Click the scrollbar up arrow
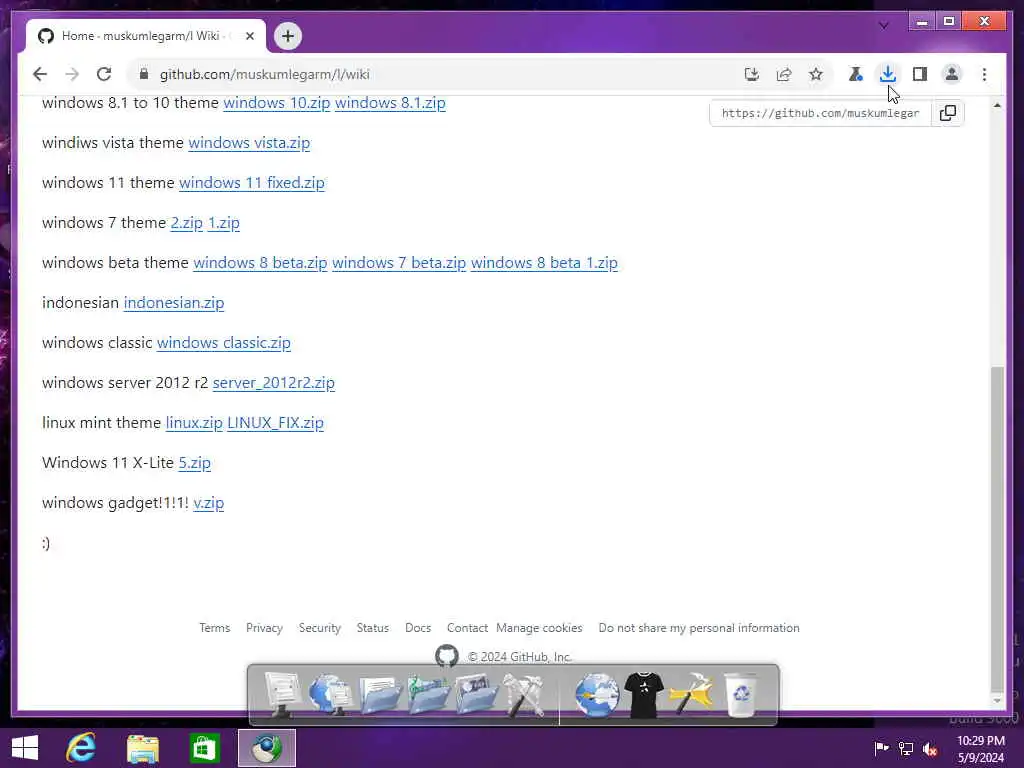 pyautogui.click(x=997, y=105)
